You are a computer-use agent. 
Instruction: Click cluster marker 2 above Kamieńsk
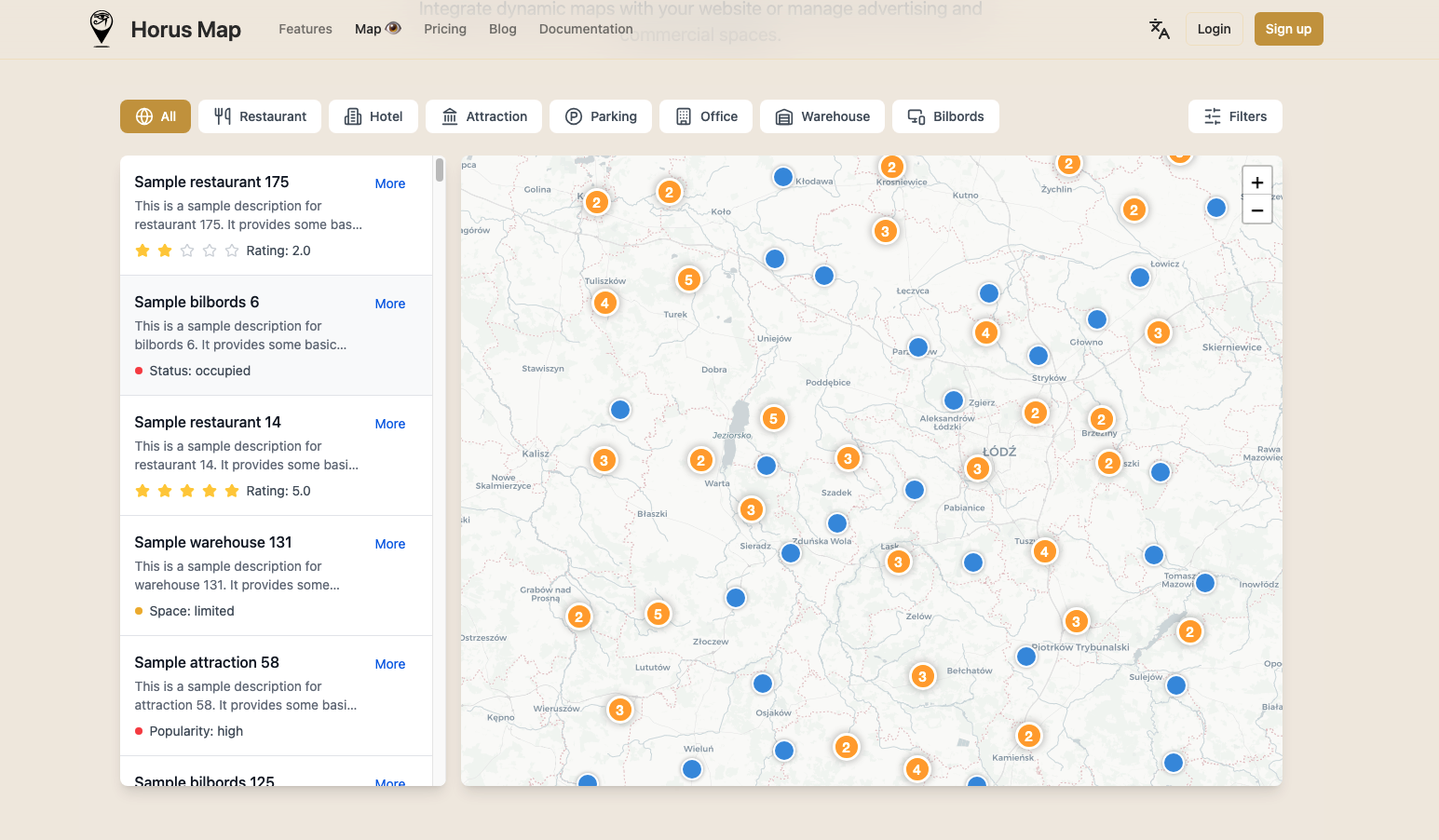[1028, 736]
